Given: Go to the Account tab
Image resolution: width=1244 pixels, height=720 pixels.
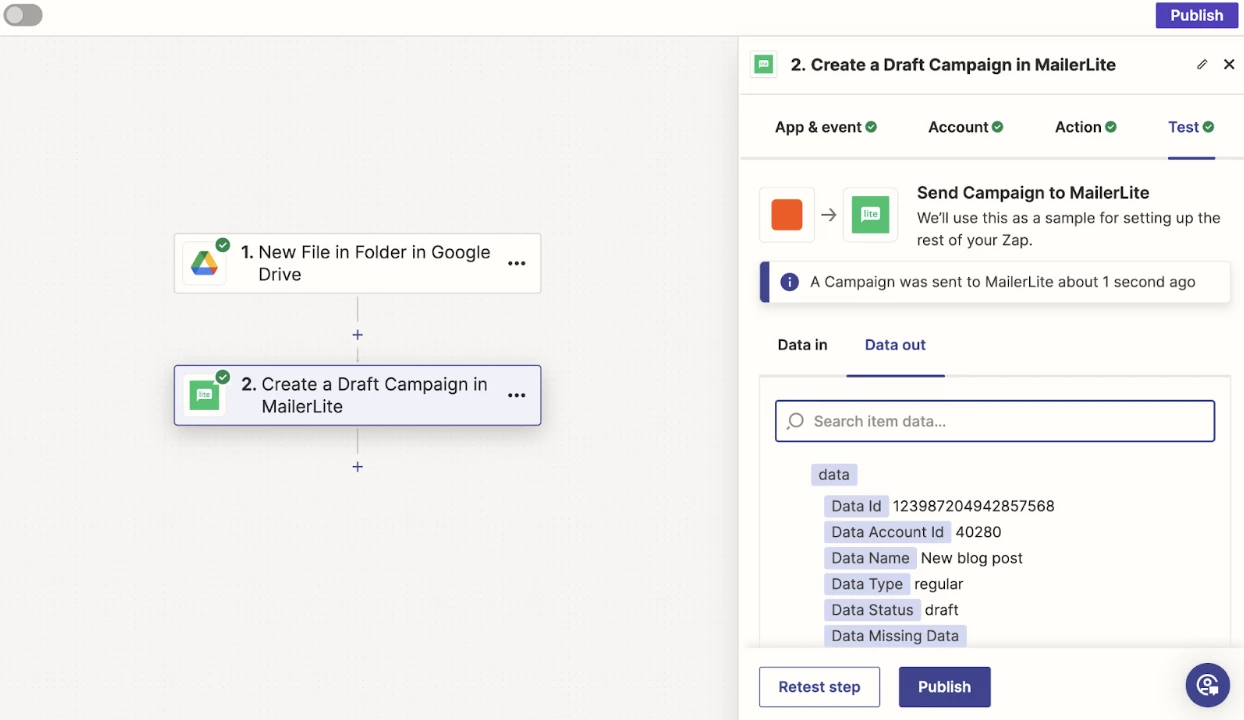Looking at the screenshot, I should point(965,127).
